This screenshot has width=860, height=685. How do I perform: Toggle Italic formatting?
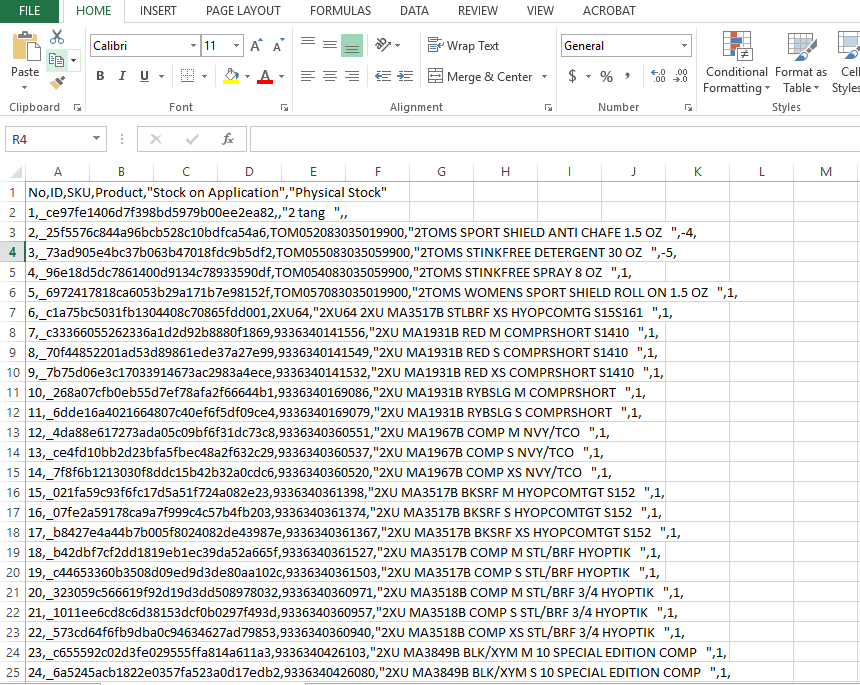(x=122, y=76)
